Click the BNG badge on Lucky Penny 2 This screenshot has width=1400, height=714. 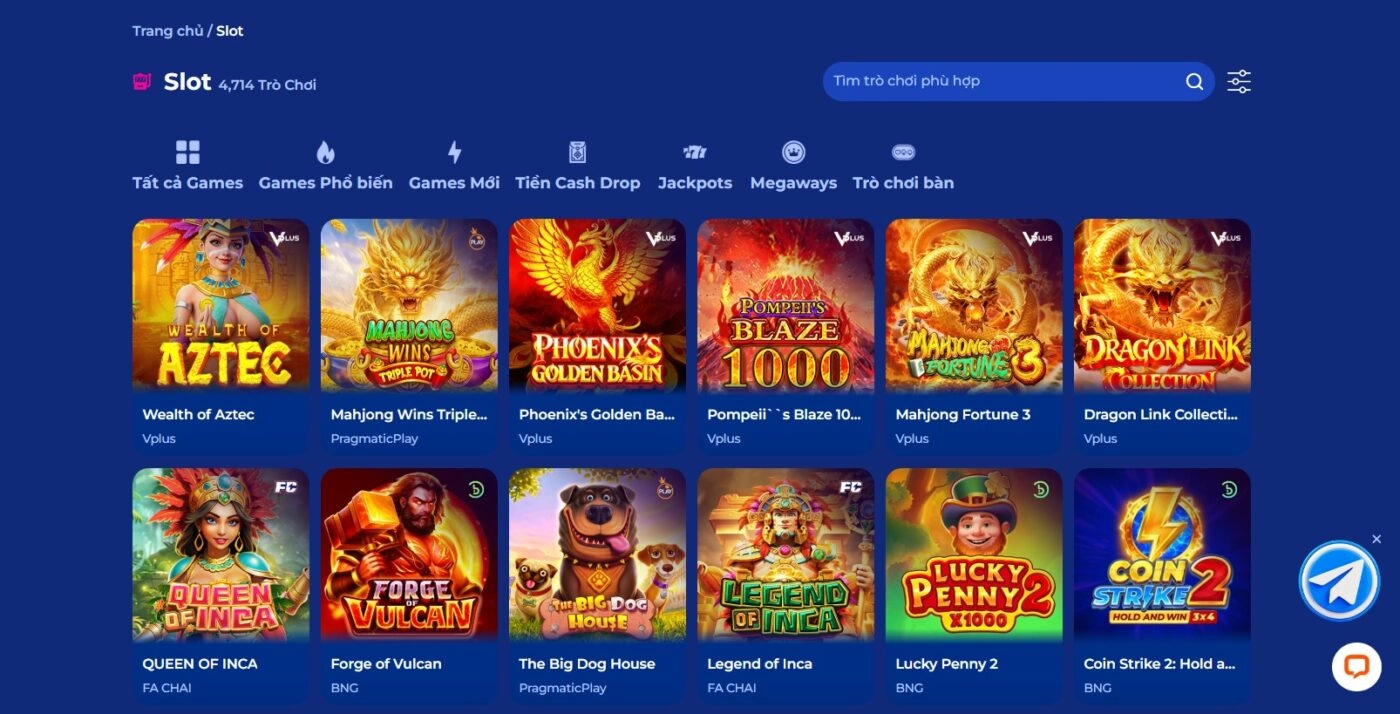[1040, 489]
